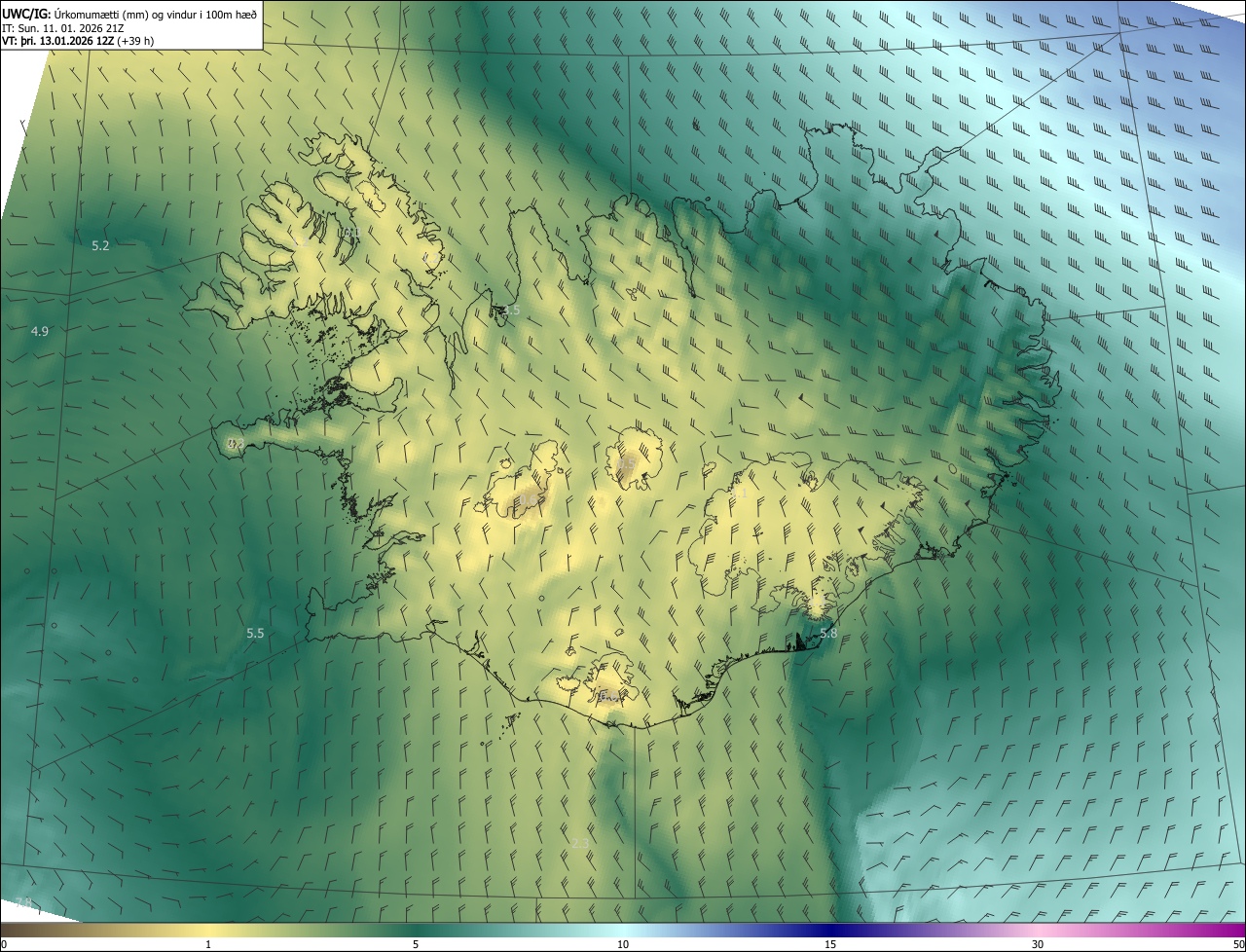The image size is (1246, 952).
Task: Click the '2.3' value label south of Iceland
Action: click(x=581, y=843)
